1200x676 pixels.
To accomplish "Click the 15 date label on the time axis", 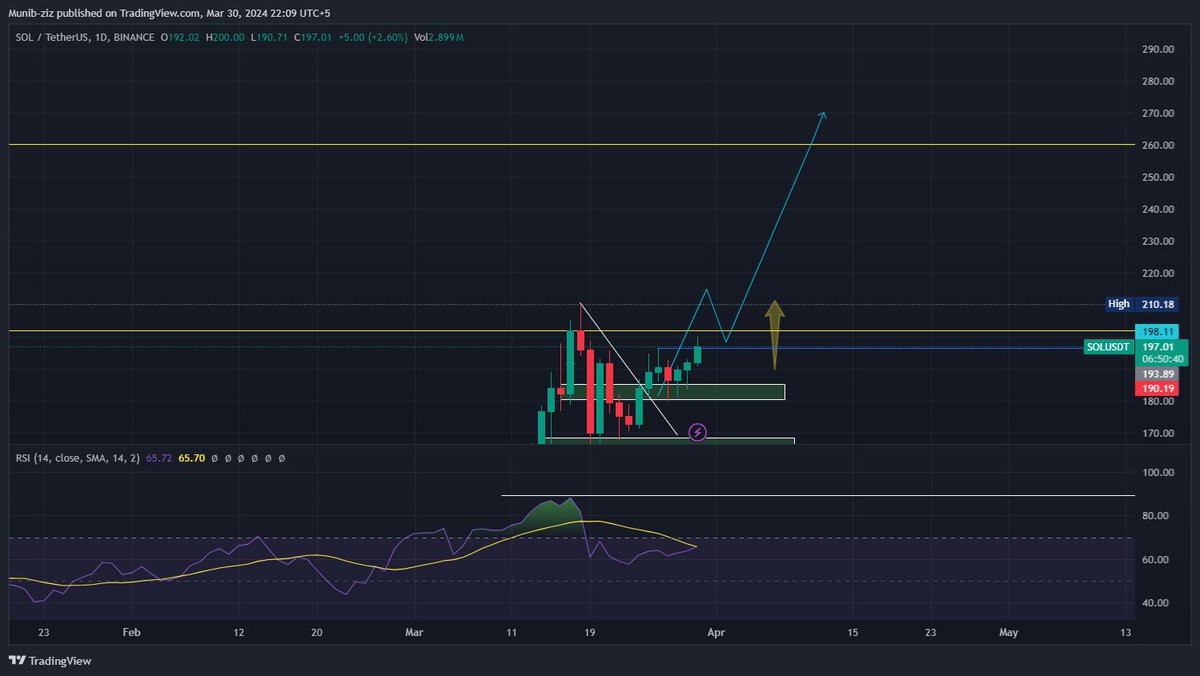I will [x=852, y=632].
